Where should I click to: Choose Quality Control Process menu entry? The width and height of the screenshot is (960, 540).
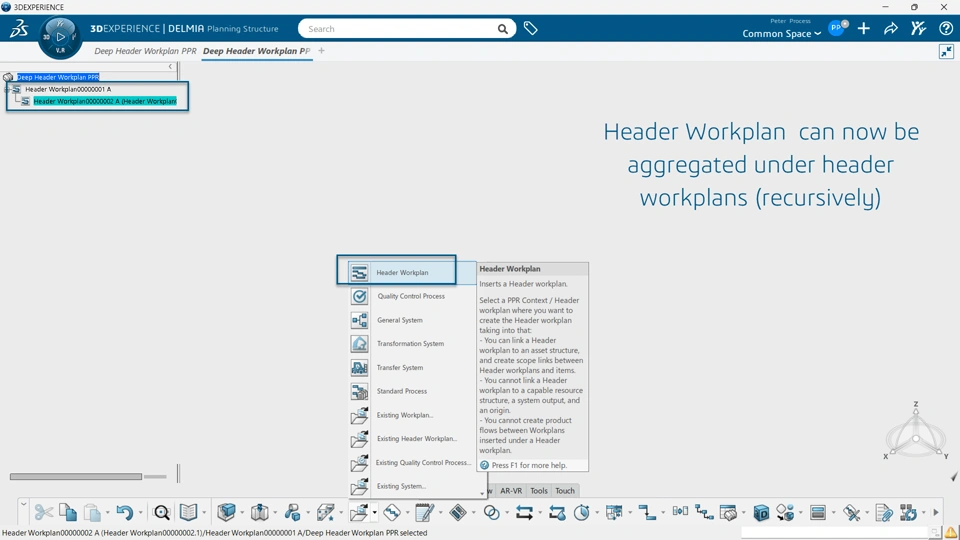[x=410, y=296]
